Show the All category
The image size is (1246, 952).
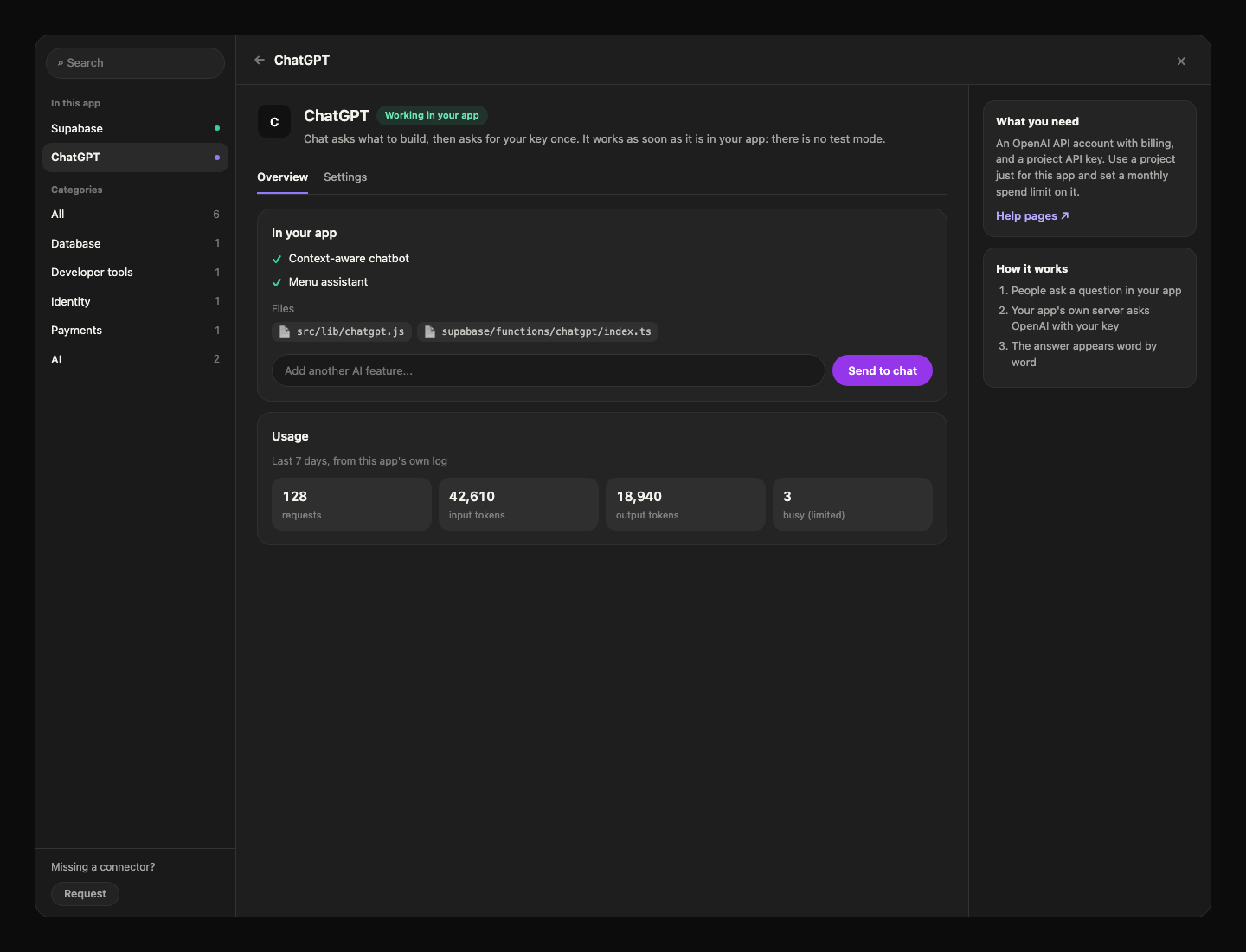click(135, 215)
